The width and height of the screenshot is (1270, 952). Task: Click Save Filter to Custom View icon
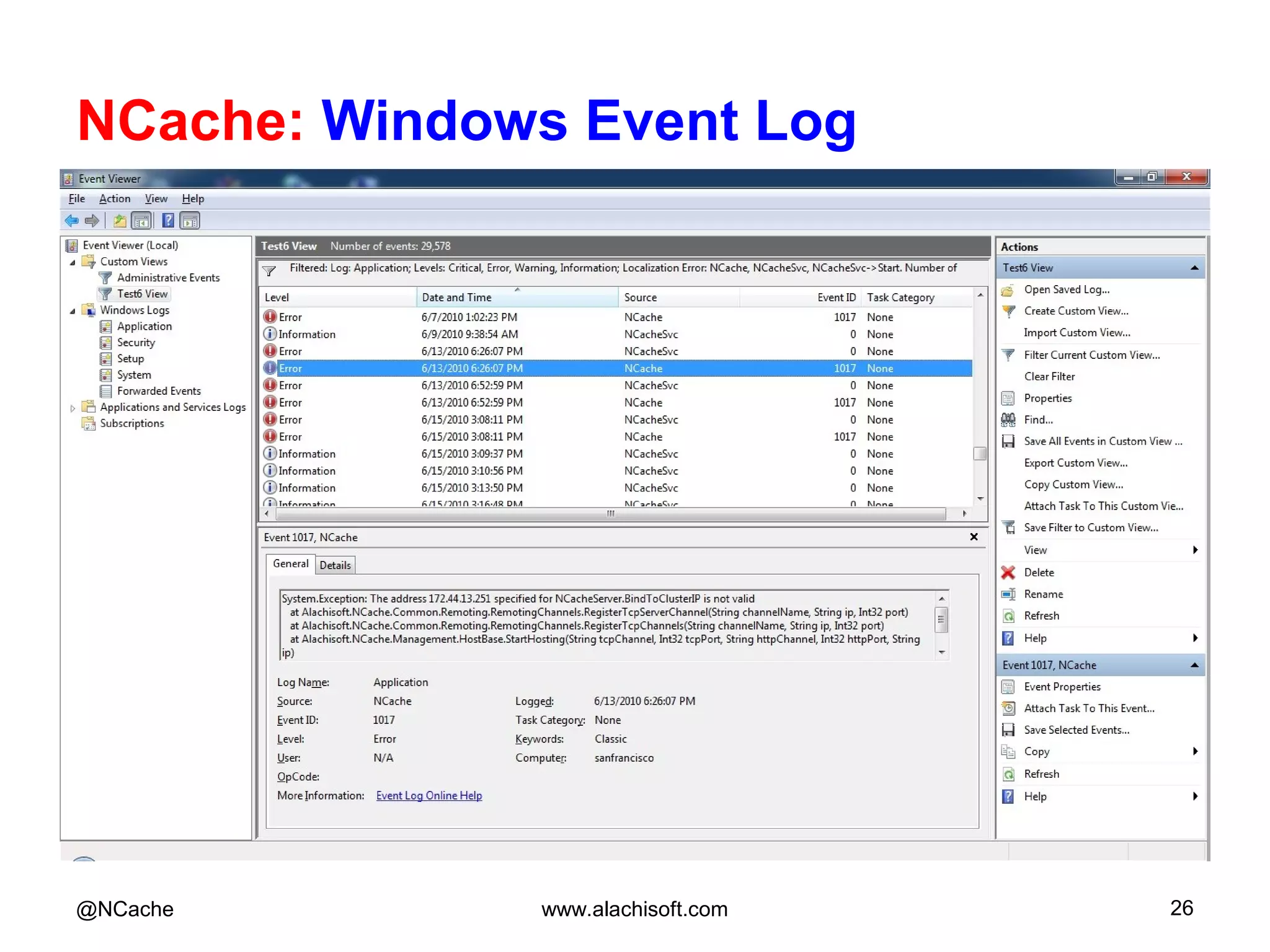click(1008, 528)
